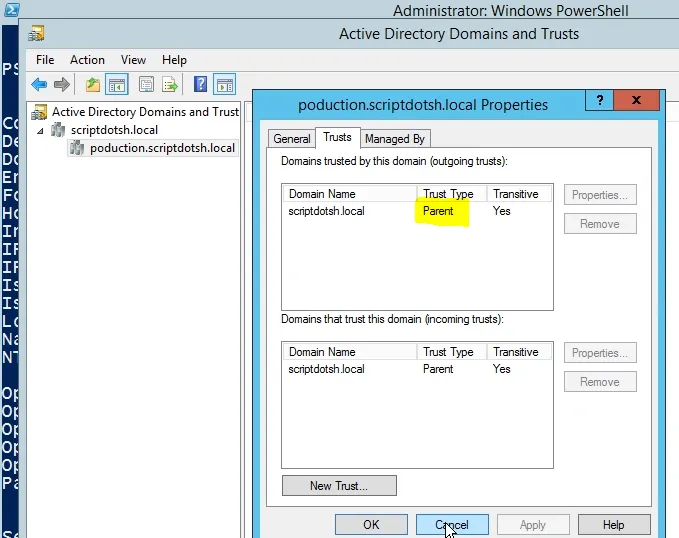Click Parent trust type in outgoing trusts
The image size is (679, 538).
click(x=438, y=211)
